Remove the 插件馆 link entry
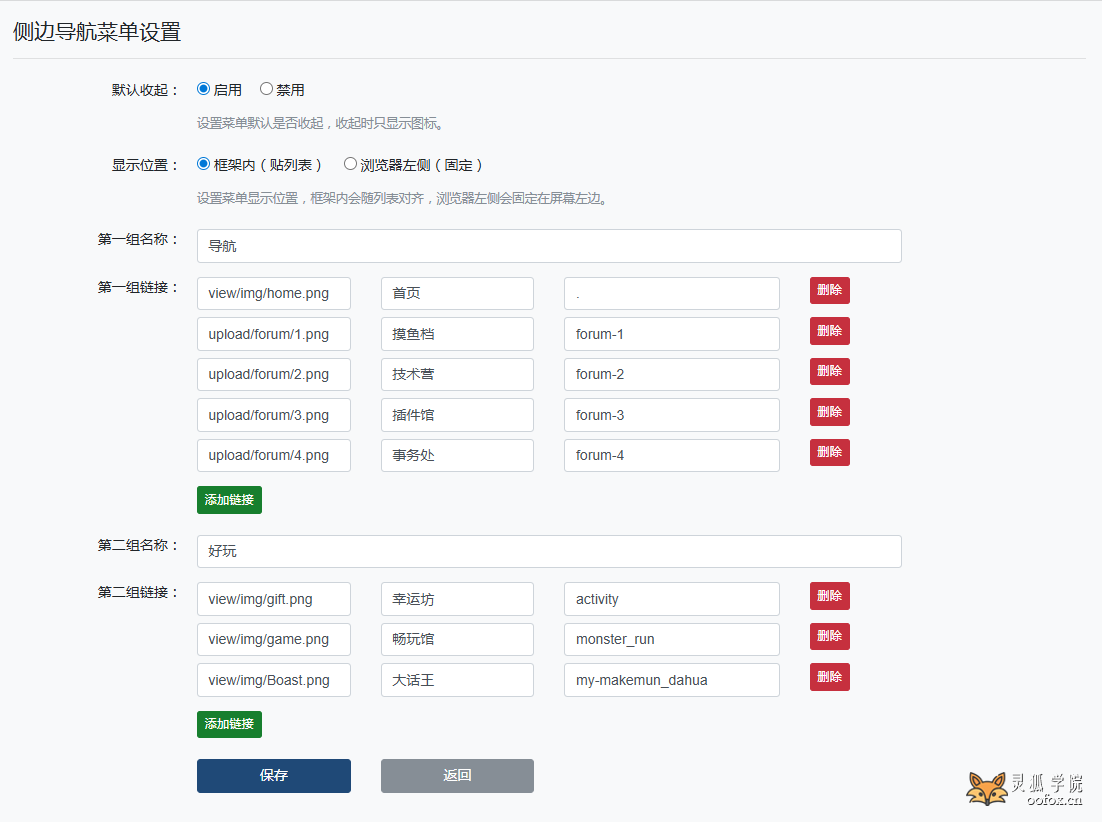This screenshot has width=1102, height=822. point(829,412)
